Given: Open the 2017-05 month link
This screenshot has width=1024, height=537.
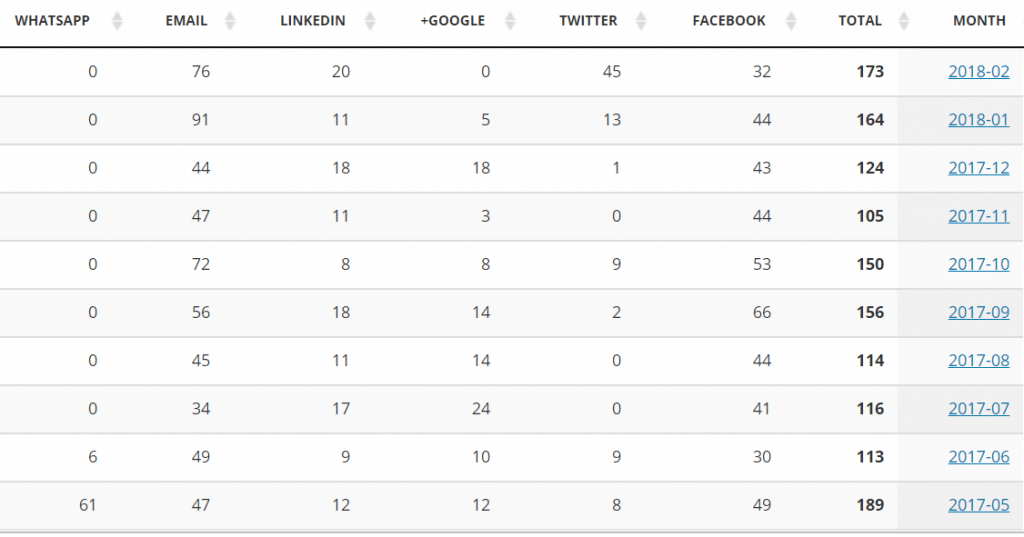Looking at the screenshot, I should (x=978, y=505).
